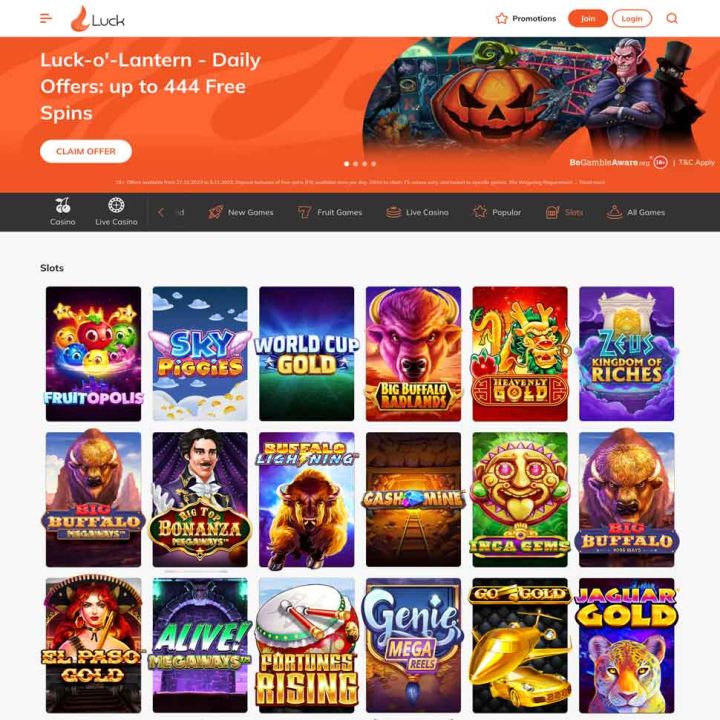
Task: Open the hamburger menu icon
Action: [46, 18]
